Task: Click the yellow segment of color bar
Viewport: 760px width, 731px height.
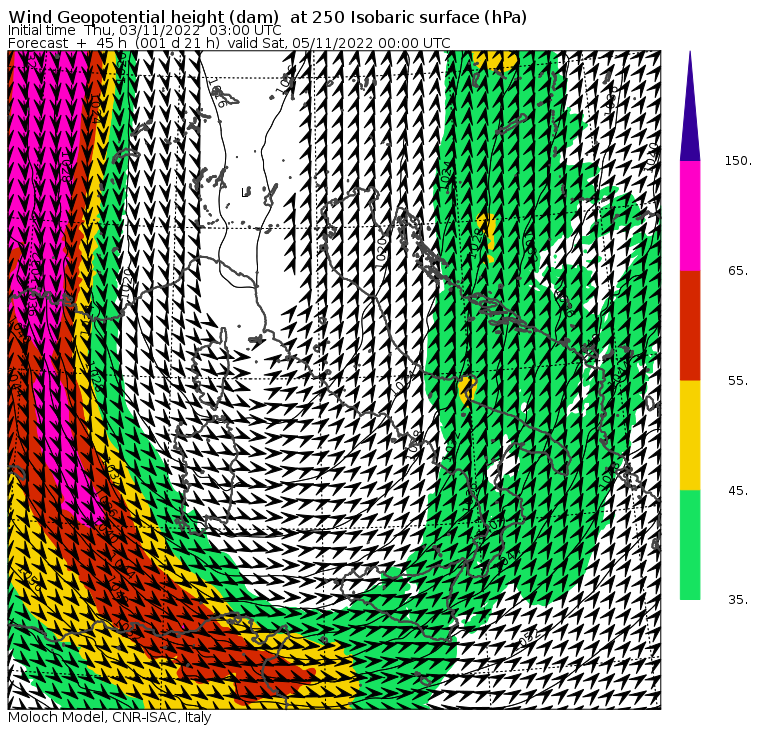Action: (x=690, y=435)
